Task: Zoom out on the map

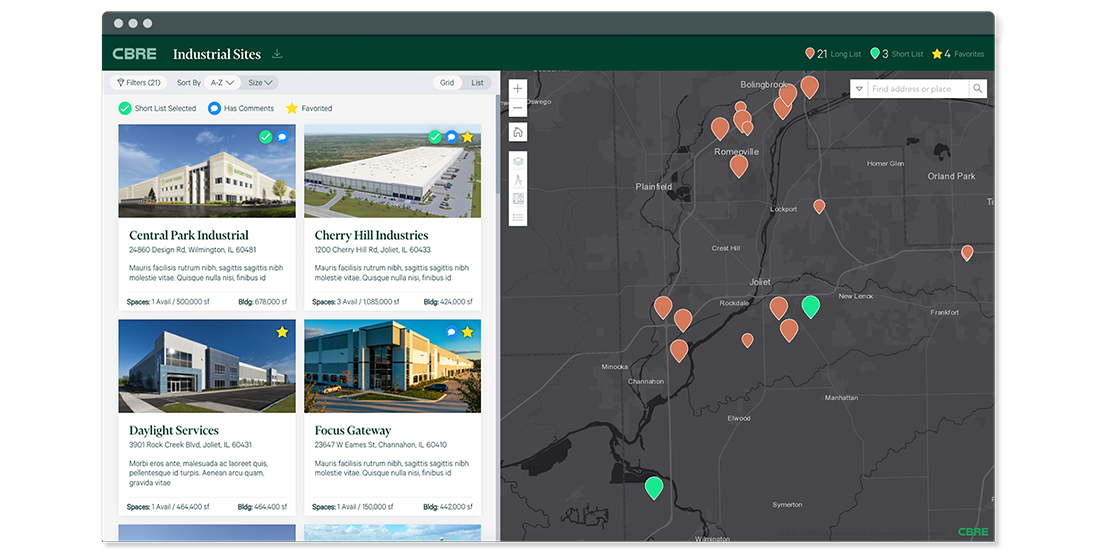Action: tap(517, 108)
